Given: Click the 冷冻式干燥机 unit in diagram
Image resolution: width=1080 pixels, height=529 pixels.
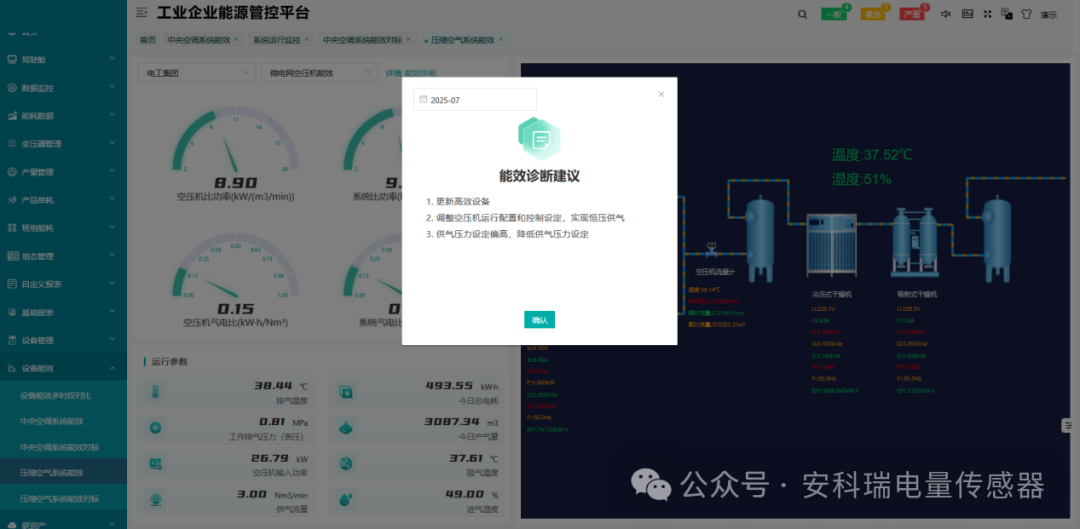Looking at the screenshot, I should click(831, 247).
